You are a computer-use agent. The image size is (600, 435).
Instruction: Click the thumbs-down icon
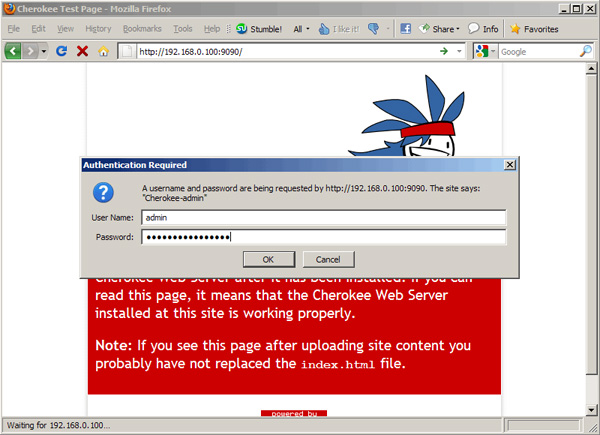click(x=373, y=29)
